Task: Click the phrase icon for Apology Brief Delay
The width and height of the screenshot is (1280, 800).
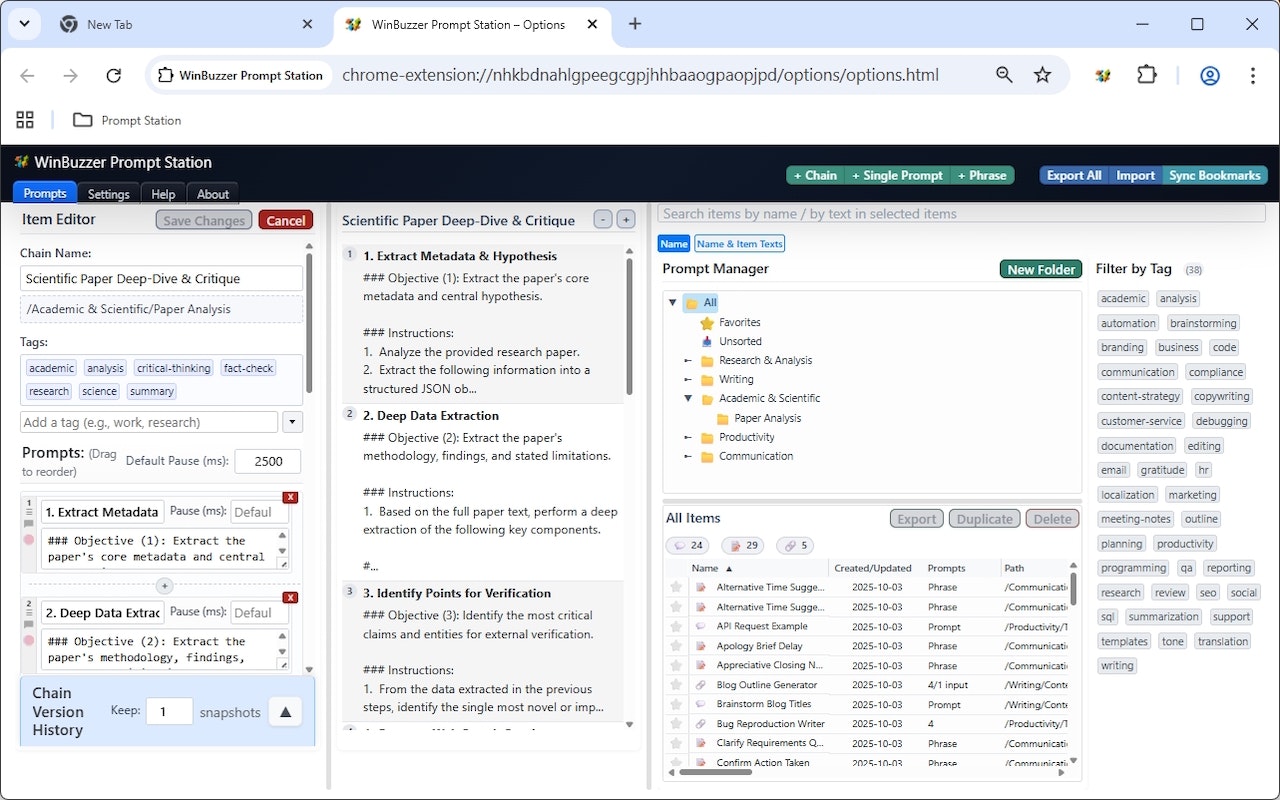Action: 701,646
